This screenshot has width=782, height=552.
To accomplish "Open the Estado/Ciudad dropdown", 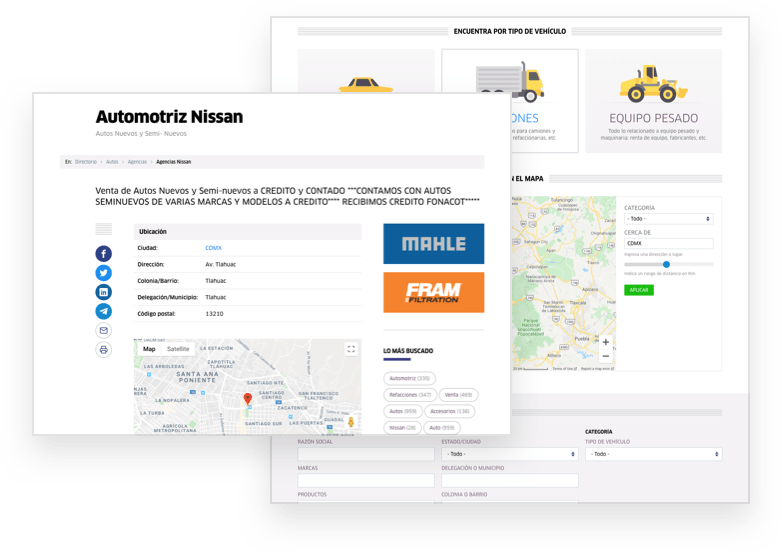I will (510, 454).
